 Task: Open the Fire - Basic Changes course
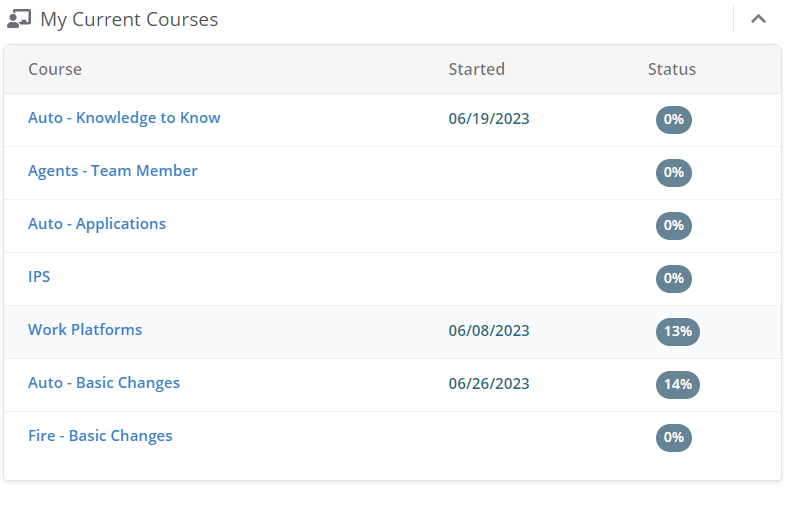point(100,436)
